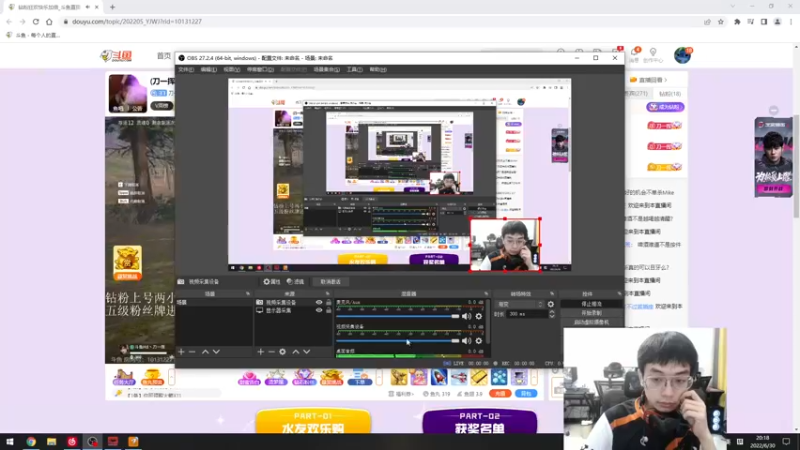Move the scene down with the down arrow
Viewport: 800px width, 450px height.
pos(216,352)
